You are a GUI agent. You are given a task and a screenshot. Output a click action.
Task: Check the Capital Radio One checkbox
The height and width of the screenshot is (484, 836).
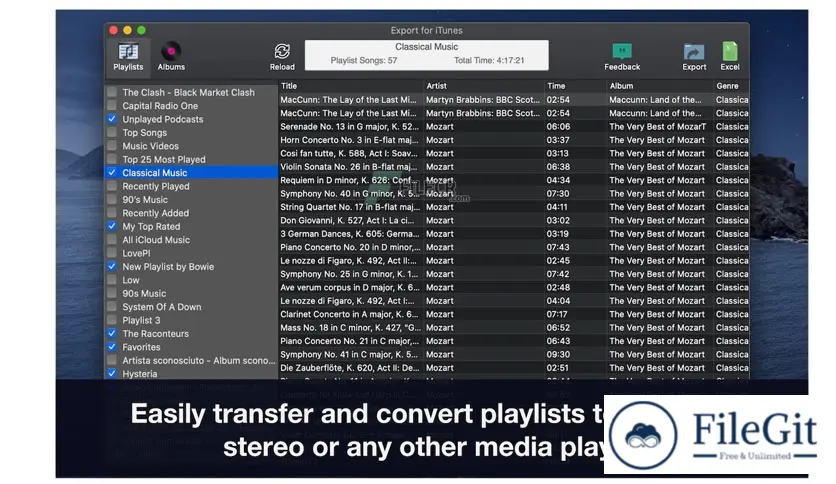click(x=112, y=106)
